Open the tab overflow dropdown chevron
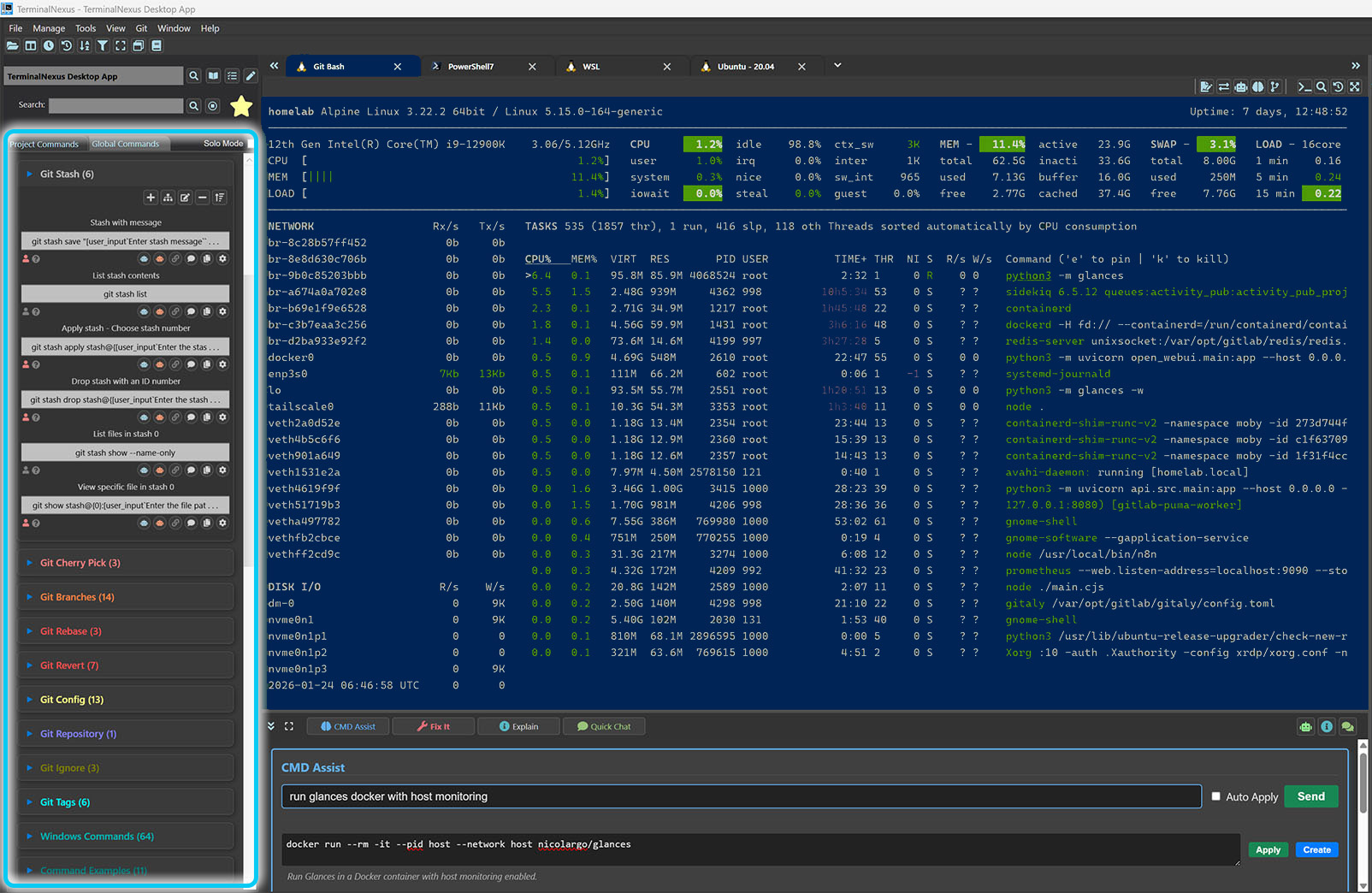 click(837, 66)
